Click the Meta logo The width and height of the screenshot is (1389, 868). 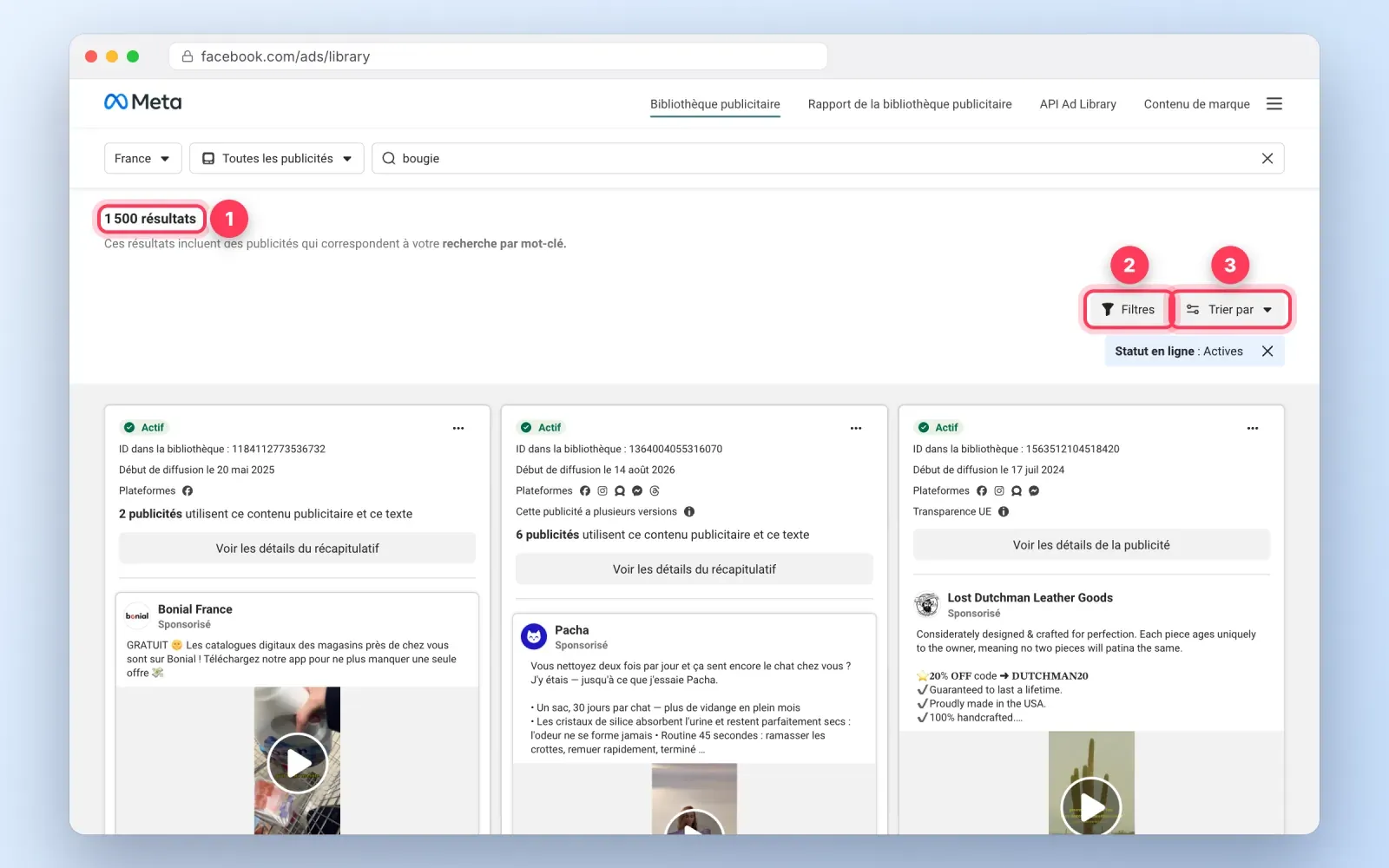coord(142,102)
